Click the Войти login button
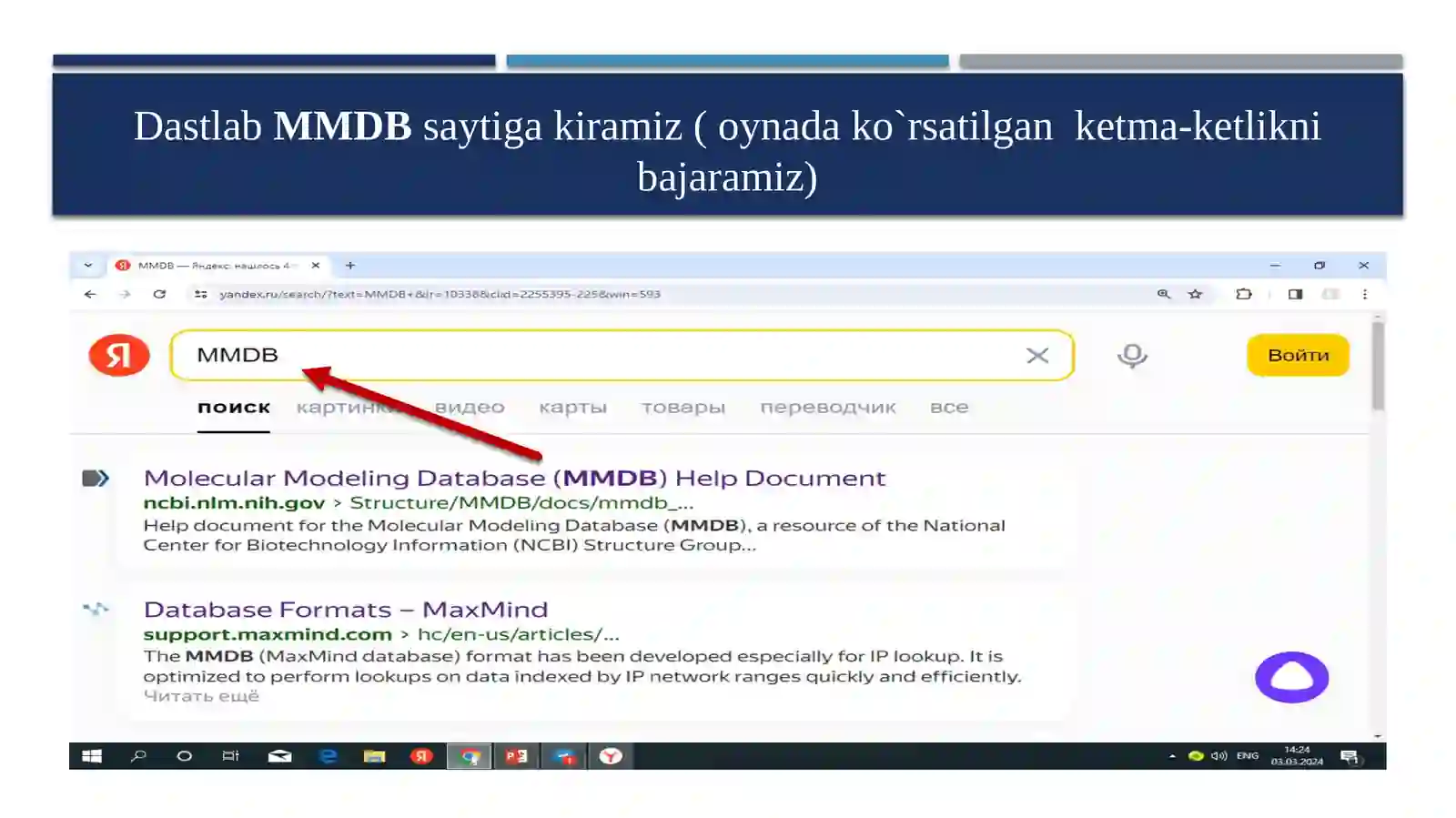The width and height of the screenshot is (1456, 818). (1298, 355)
